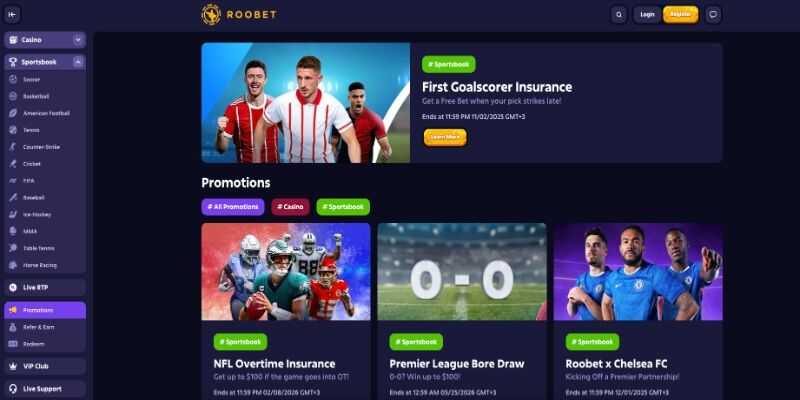
Task: Choose the Counter-Strike sidebar icon
Action: (x=13, y=147)
